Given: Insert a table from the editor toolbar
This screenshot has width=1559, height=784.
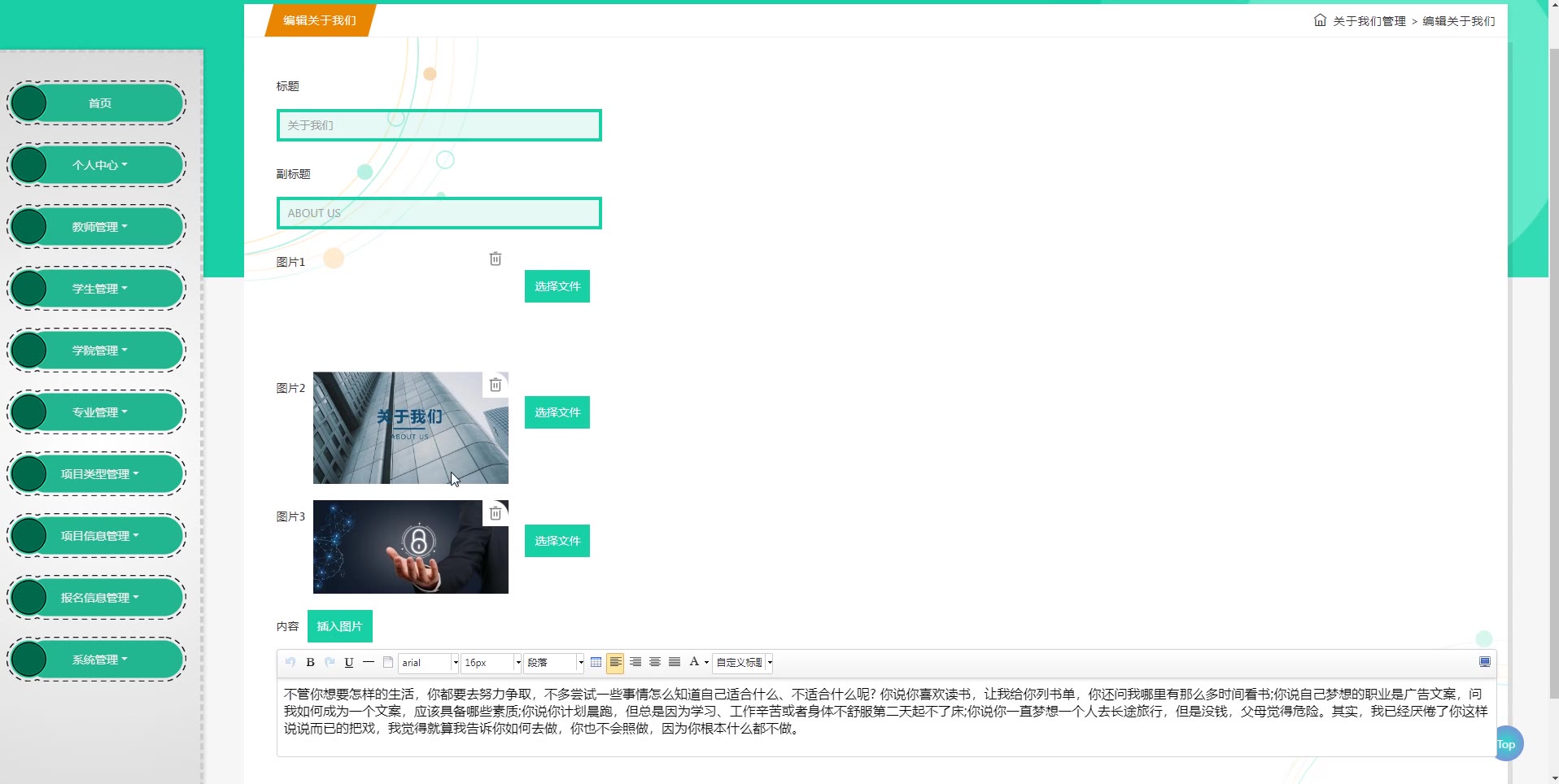Looking at the screenshot, I should point(596,662).
